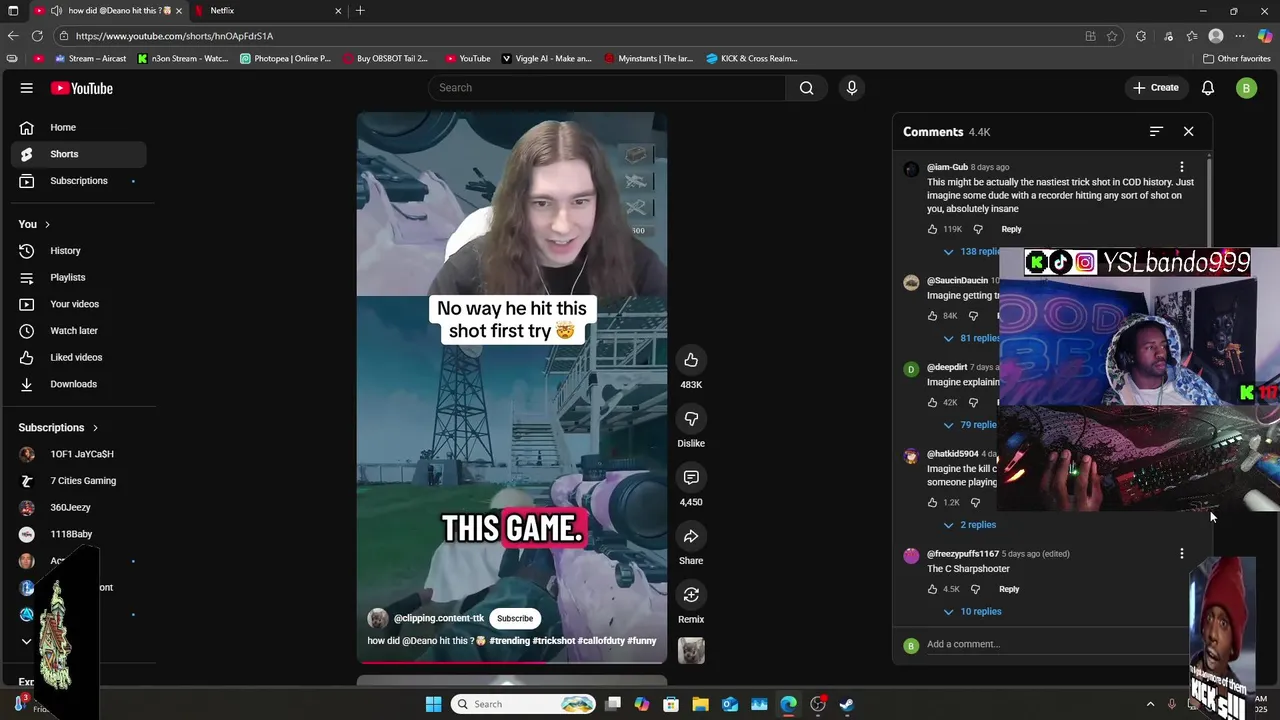This screenshot has height=720, width=1280.
Task: Expand the You section chevron
Action: [x=47, y=224]
